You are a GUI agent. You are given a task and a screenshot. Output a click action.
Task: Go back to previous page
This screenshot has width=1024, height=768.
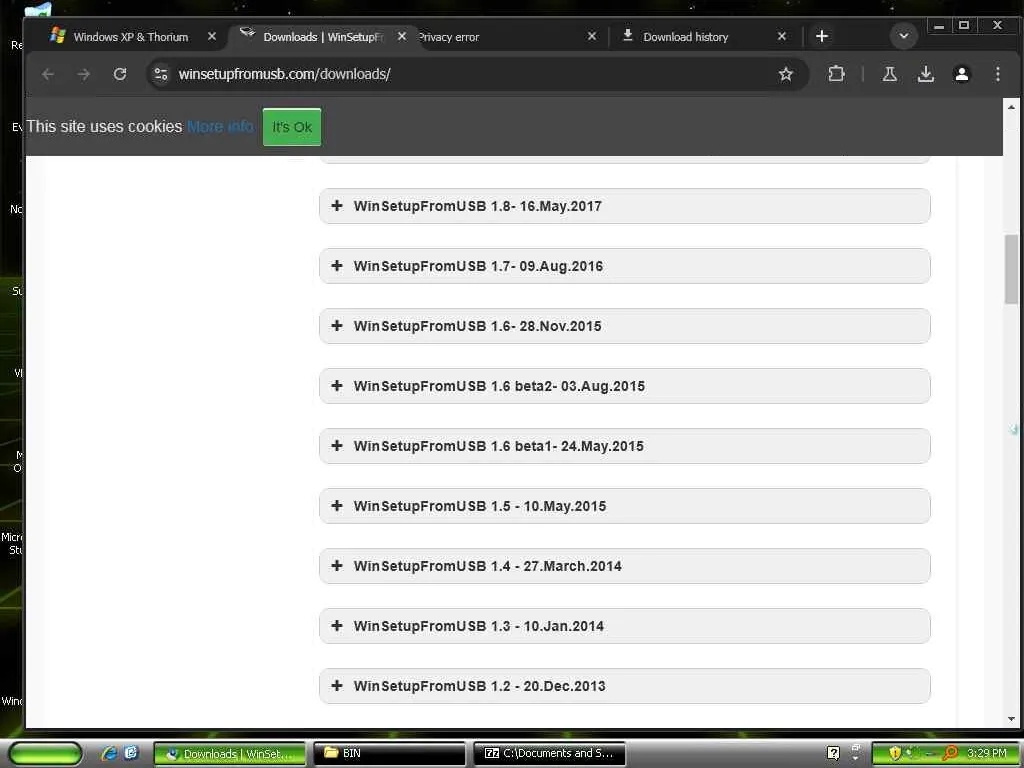pyautogui.click(x=48, y=74)
